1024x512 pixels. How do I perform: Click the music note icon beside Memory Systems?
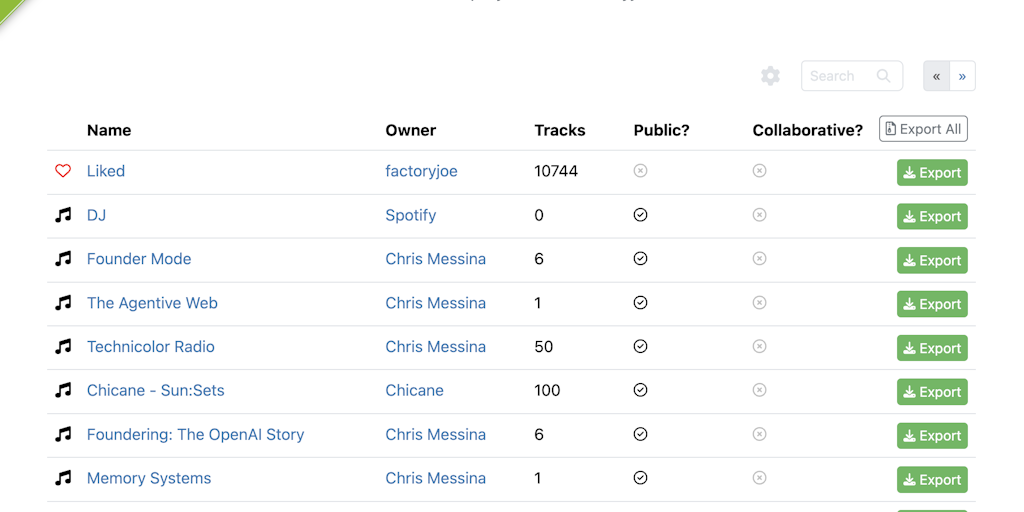pos(63,478)
